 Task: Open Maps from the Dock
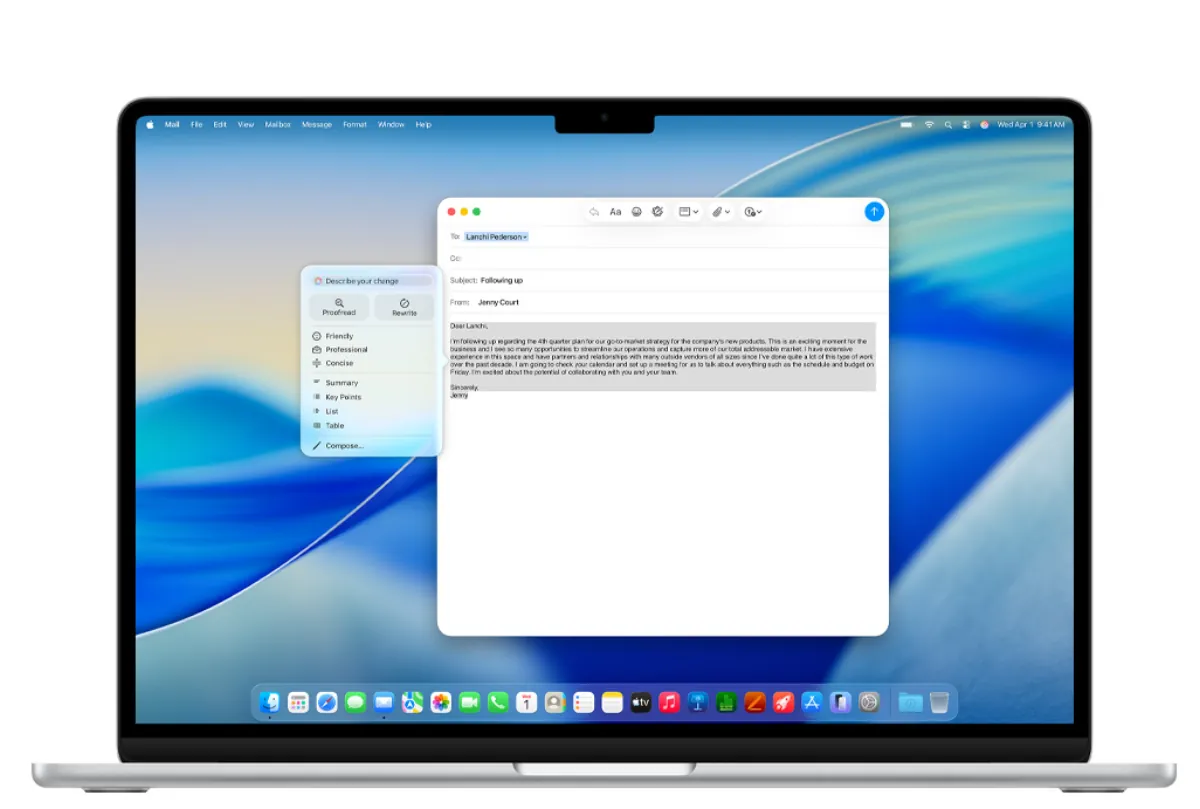pos(412,703)
